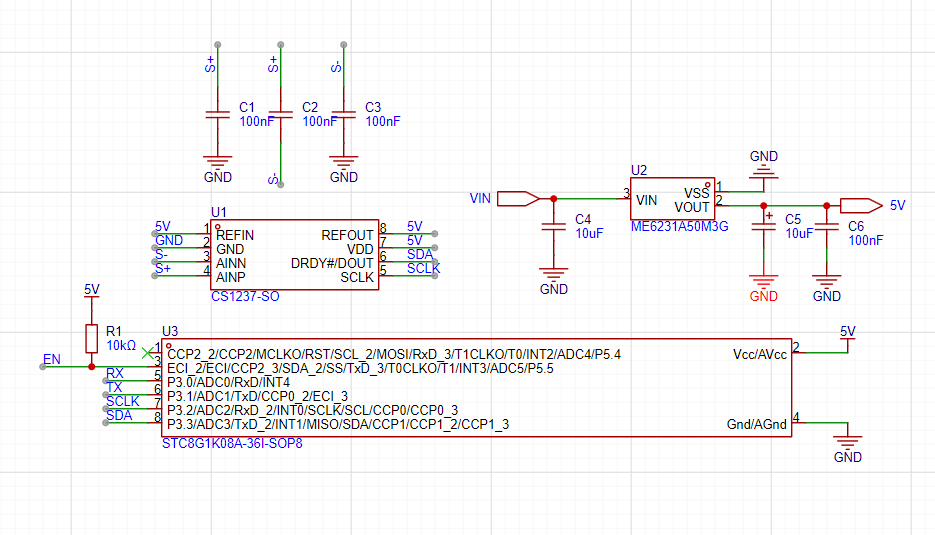Click the VSS pin name on U2
This screenshot has width=935, height=535.
tap(696, 194)
